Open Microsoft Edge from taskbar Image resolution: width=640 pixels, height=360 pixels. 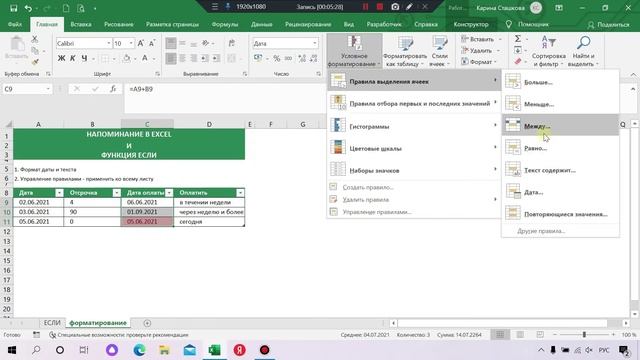140,350
